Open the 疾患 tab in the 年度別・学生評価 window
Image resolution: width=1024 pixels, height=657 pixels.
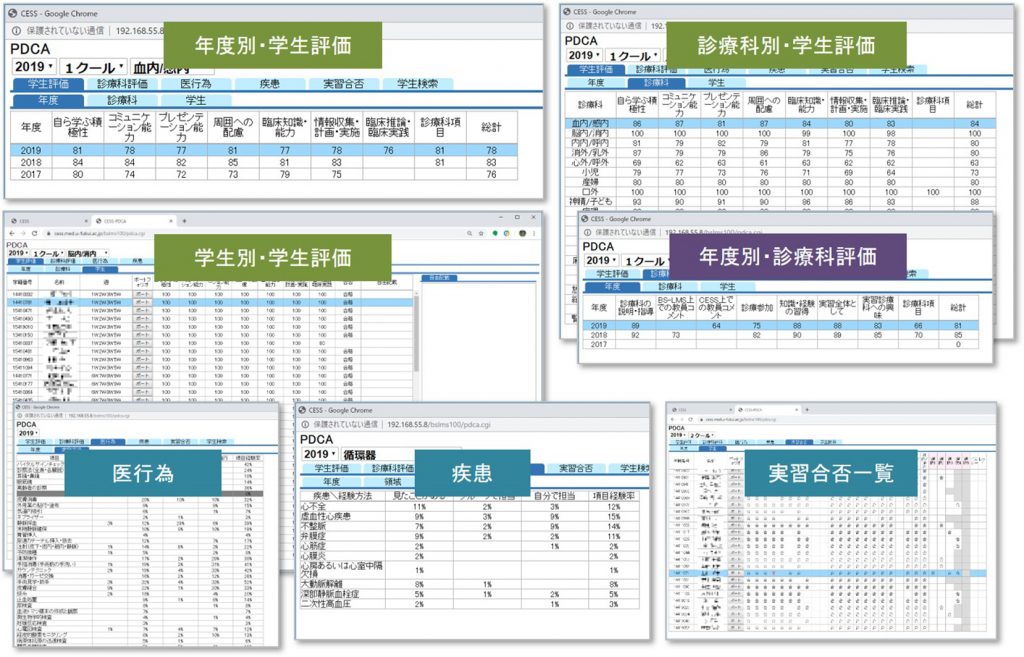coord(270,84)
